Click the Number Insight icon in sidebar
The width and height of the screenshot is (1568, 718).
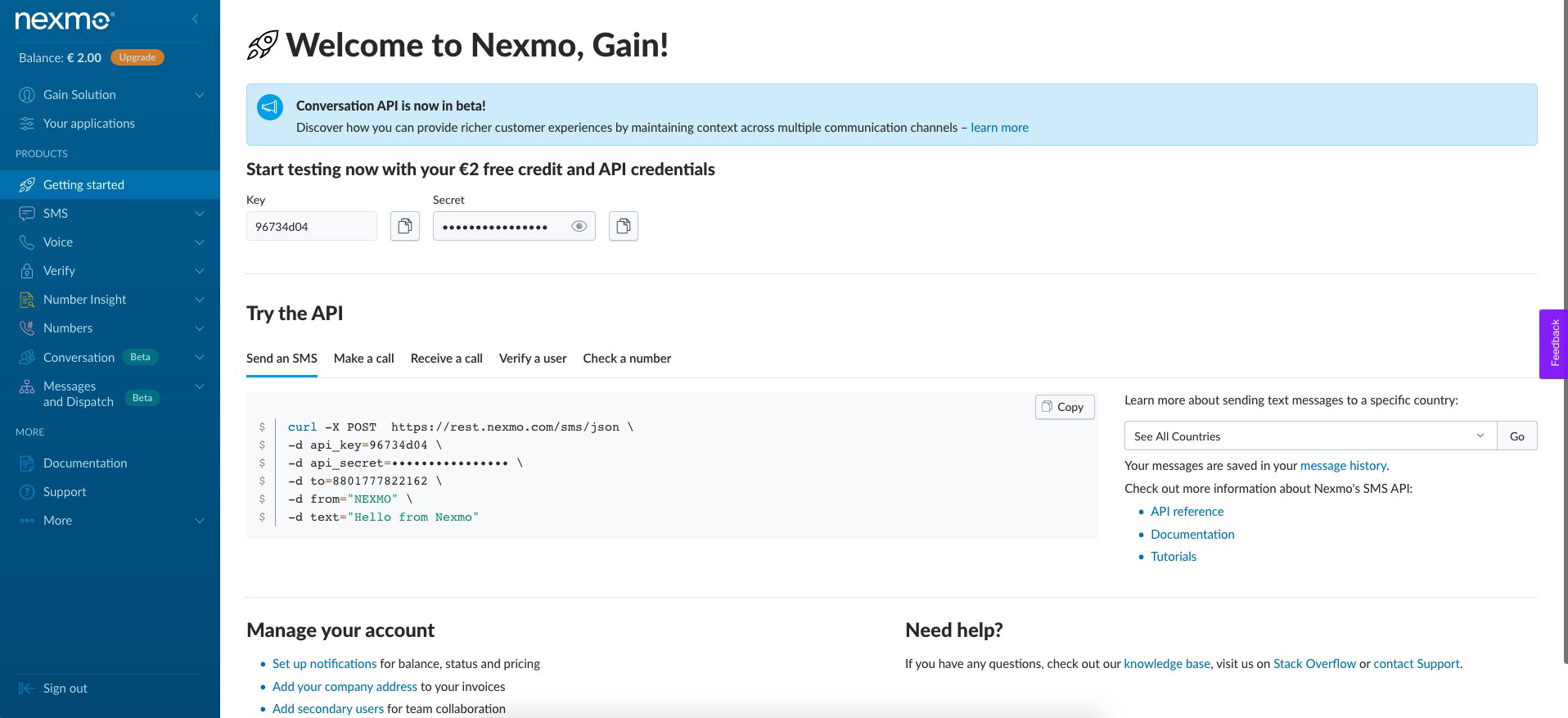(x=27, y=300)
